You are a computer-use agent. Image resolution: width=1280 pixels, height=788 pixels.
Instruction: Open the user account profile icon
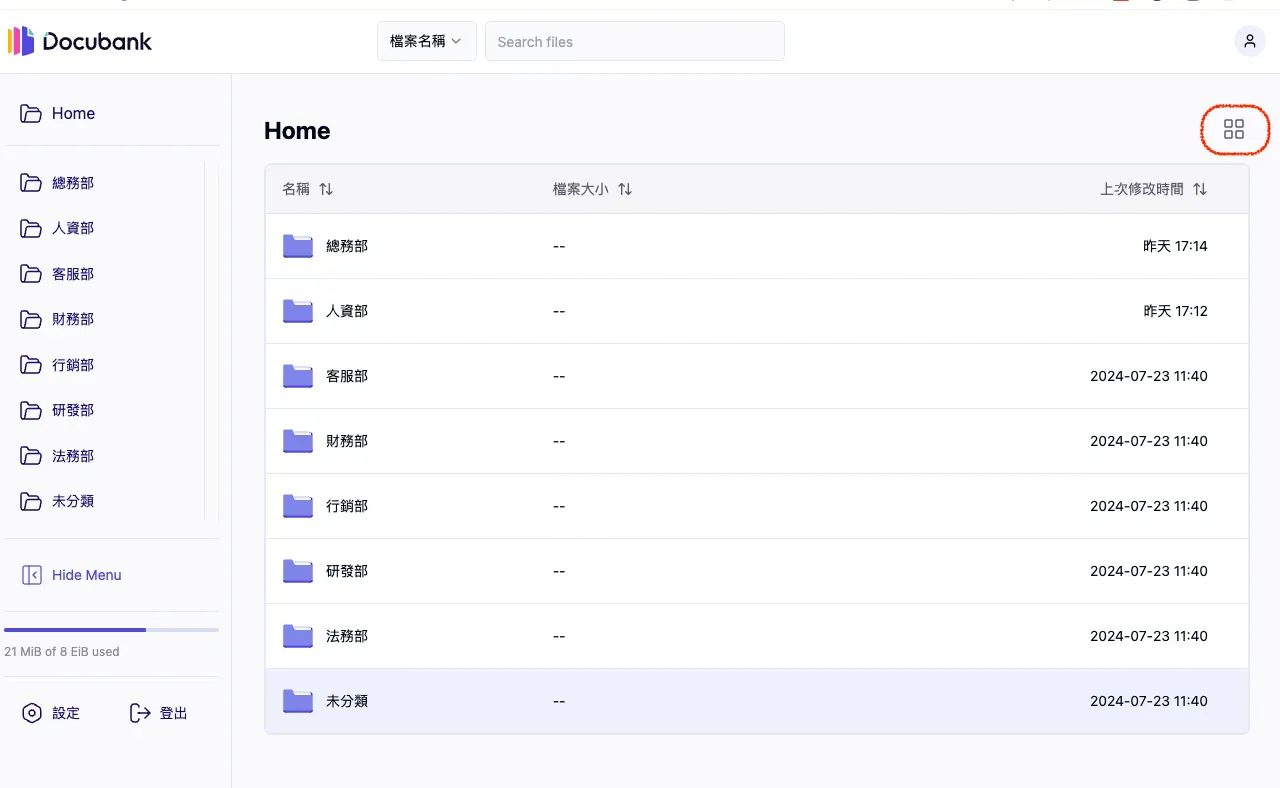click(1249, 41)
